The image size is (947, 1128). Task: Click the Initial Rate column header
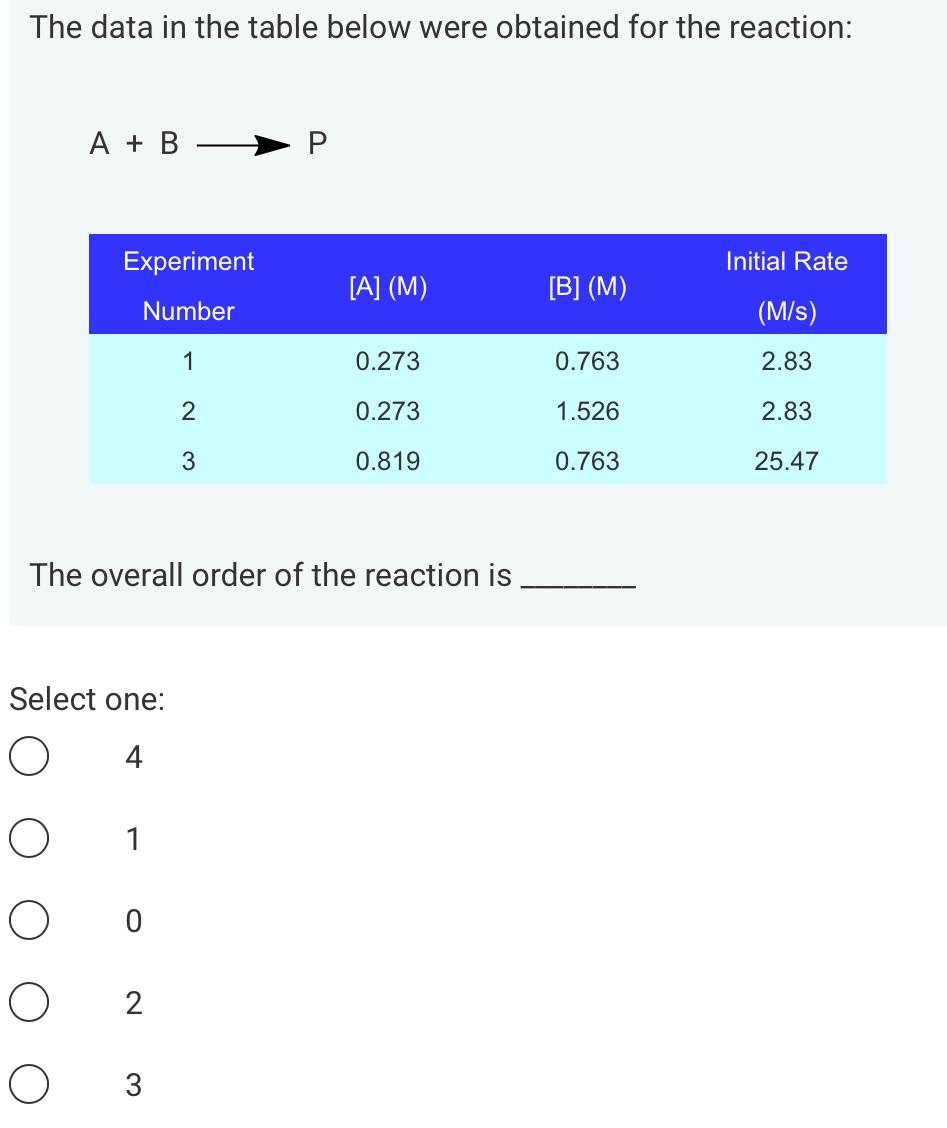click(785, 285)
